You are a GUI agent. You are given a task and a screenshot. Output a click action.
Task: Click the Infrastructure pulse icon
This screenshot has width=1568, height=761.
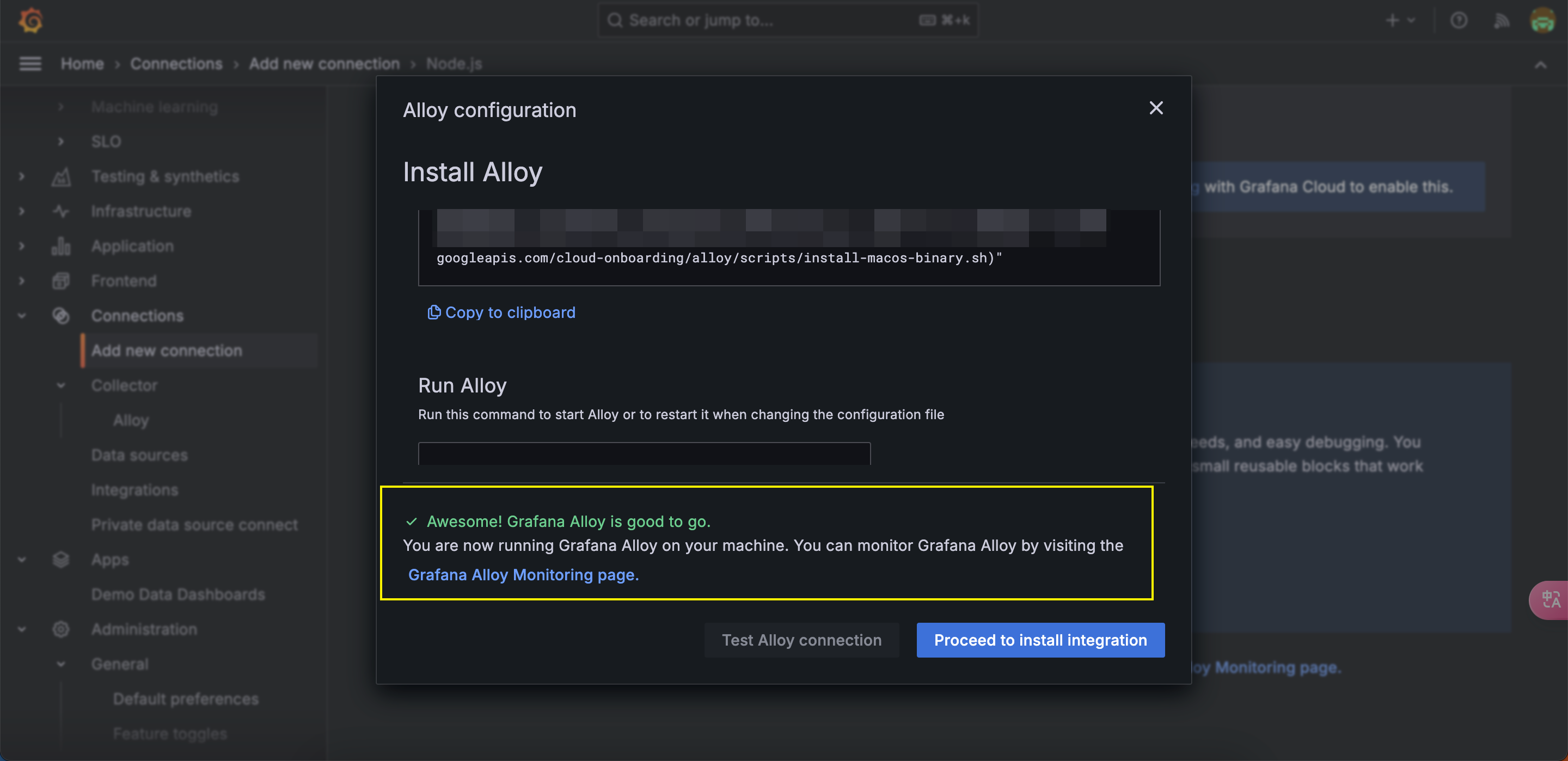61,211
